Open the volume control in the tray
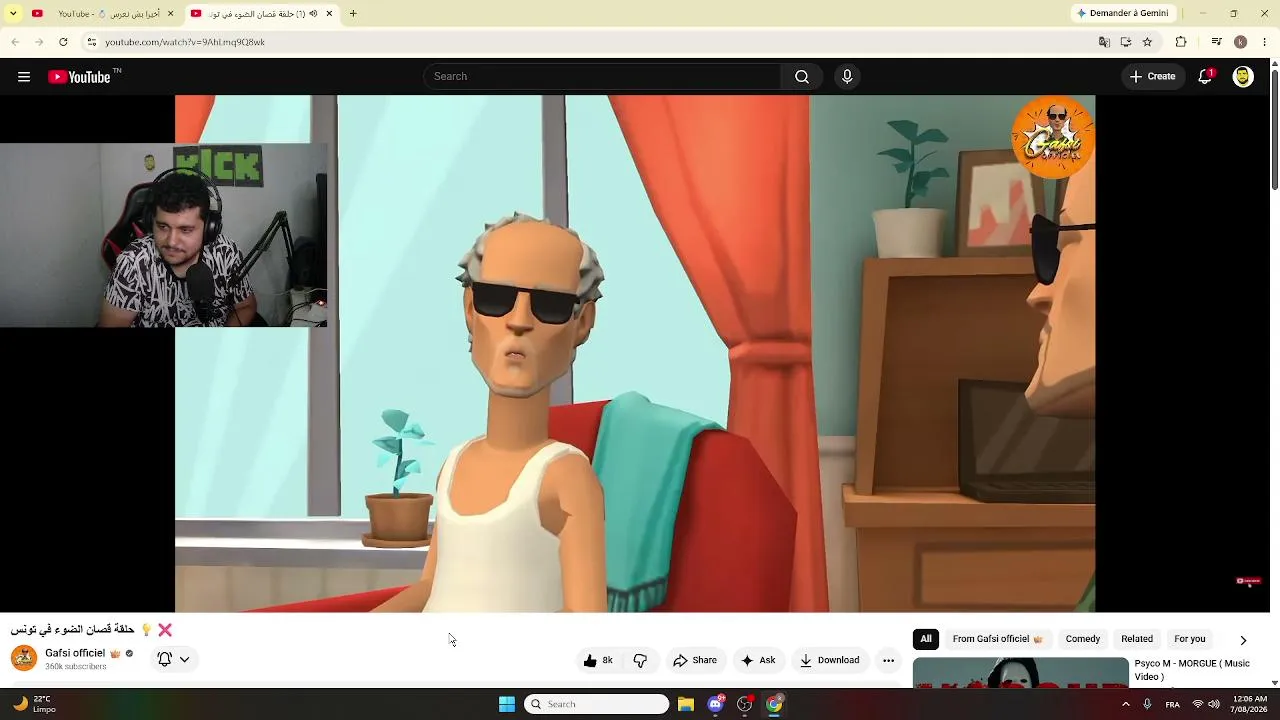This screenshot has height=720, width=1280. 1214,704
